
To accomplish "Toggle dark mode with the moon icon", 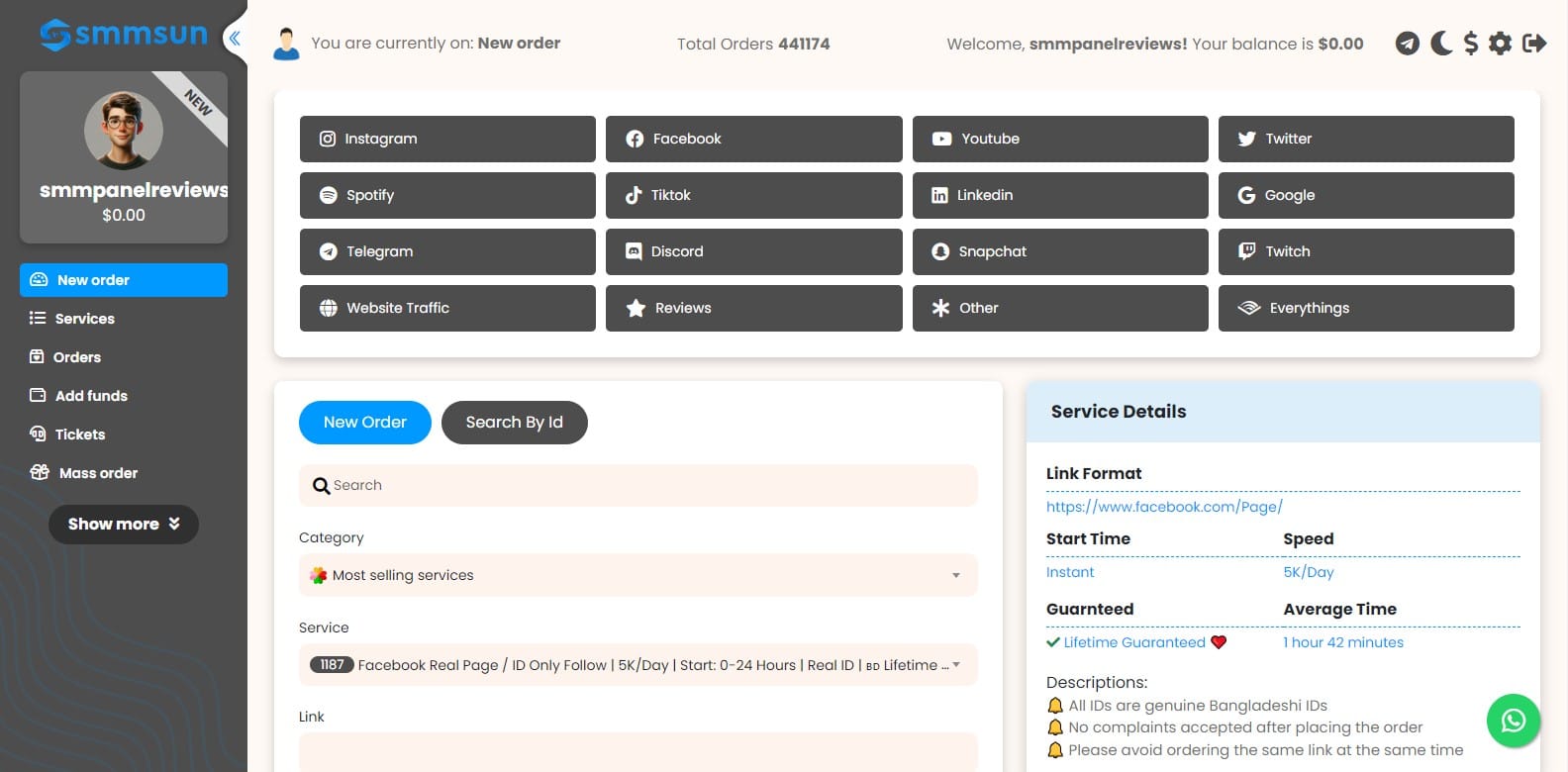I will click(x=1441, y=44).
